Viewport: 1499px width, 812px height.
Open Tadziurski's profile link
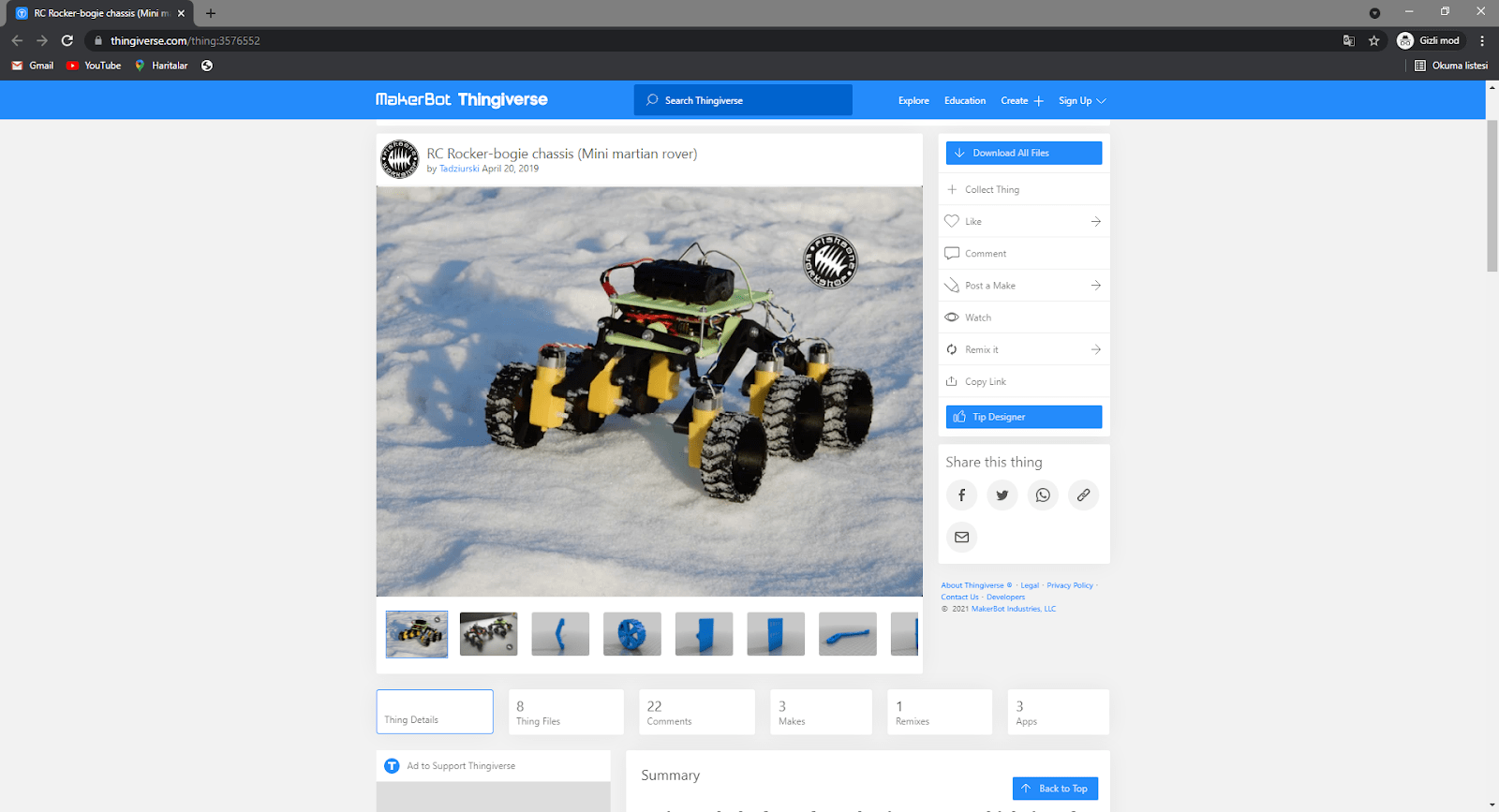pos(458,170)
